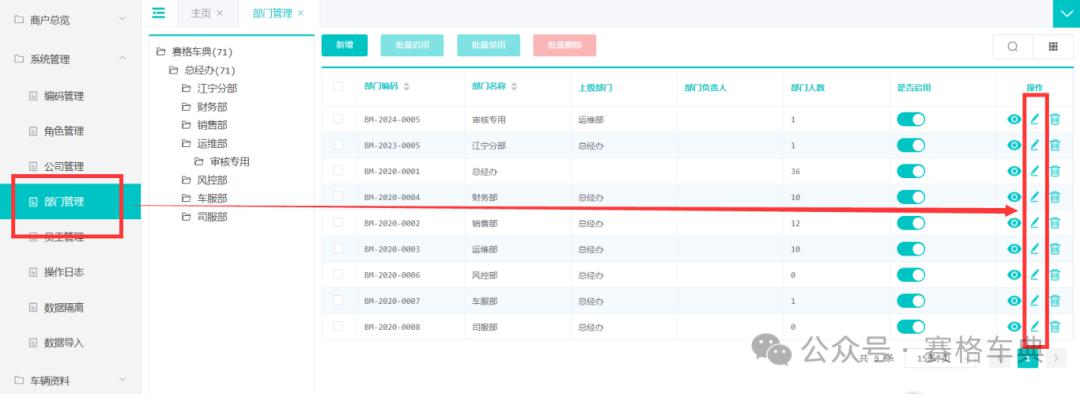Image resolution: width=1080 pixels, height=394 pixels.
Task: Disable the BM-2020-0004 财务部 switch
Action: click(x=911, y=197)
